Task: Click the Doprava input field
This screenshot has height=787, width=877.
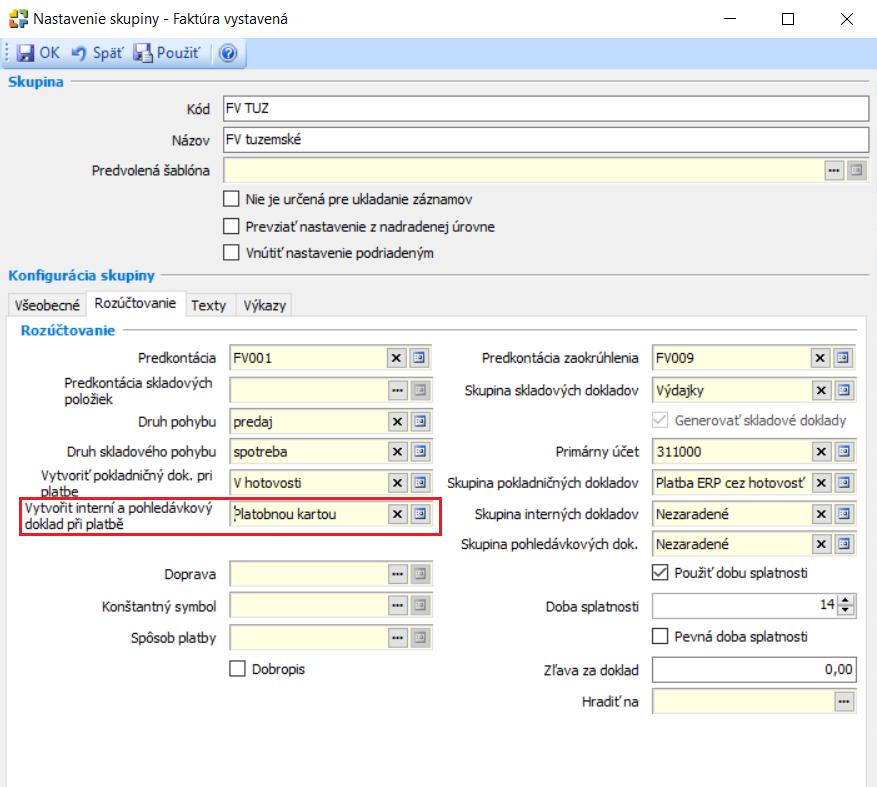Action: 308,574
